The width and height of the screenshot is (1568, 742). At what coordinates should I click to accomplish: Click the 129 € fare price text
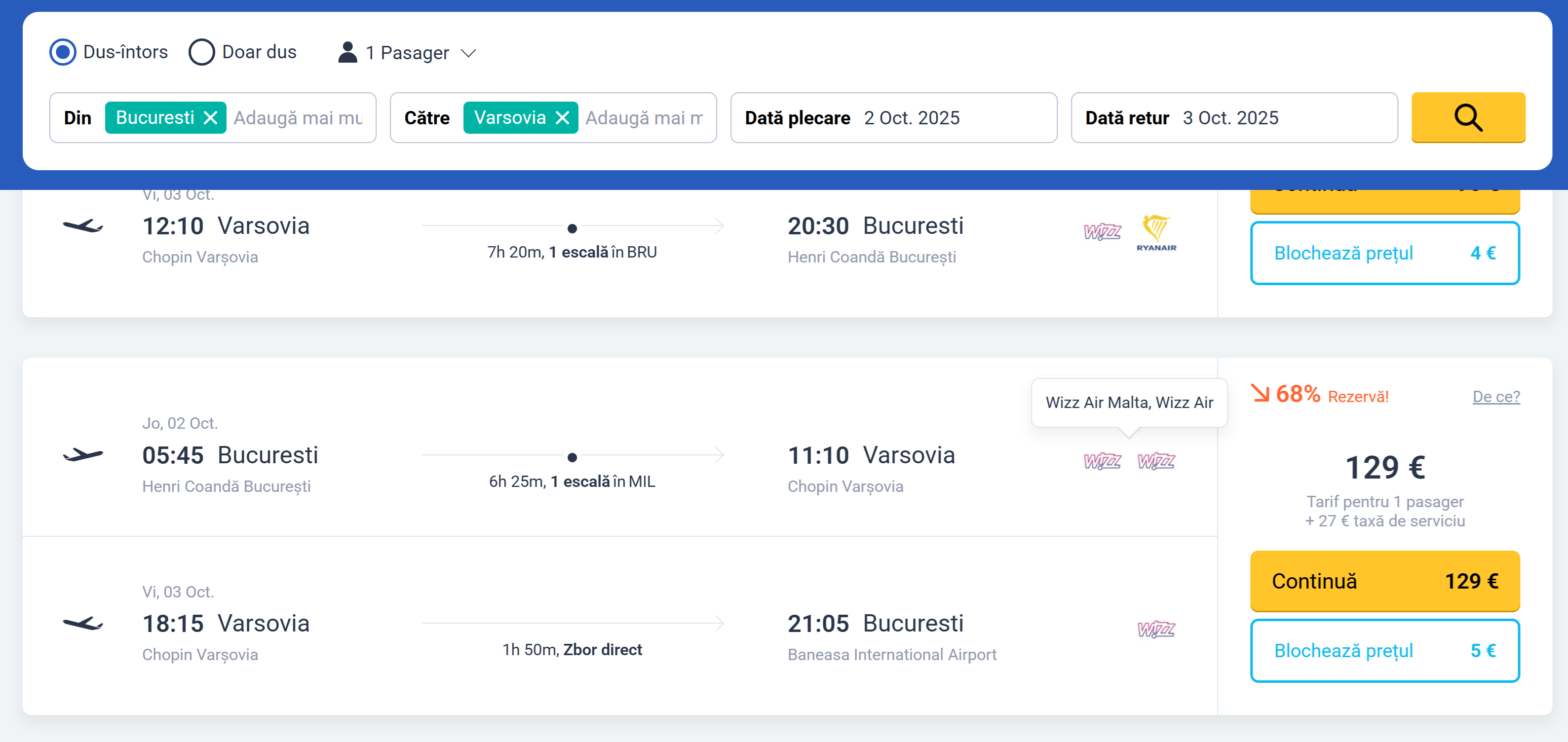1385,468
